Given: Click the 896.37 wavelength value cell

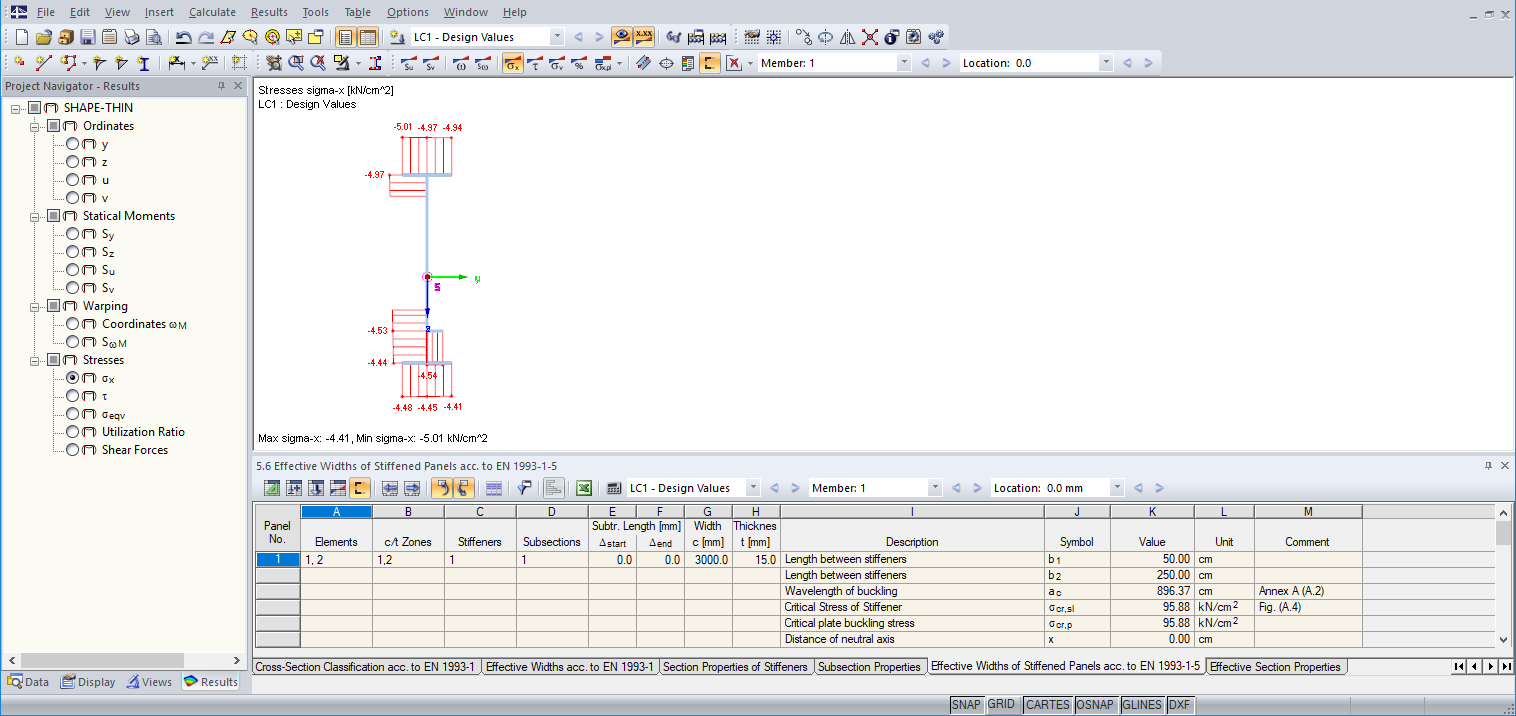Looking at the screenshot, I should 1152,591.
